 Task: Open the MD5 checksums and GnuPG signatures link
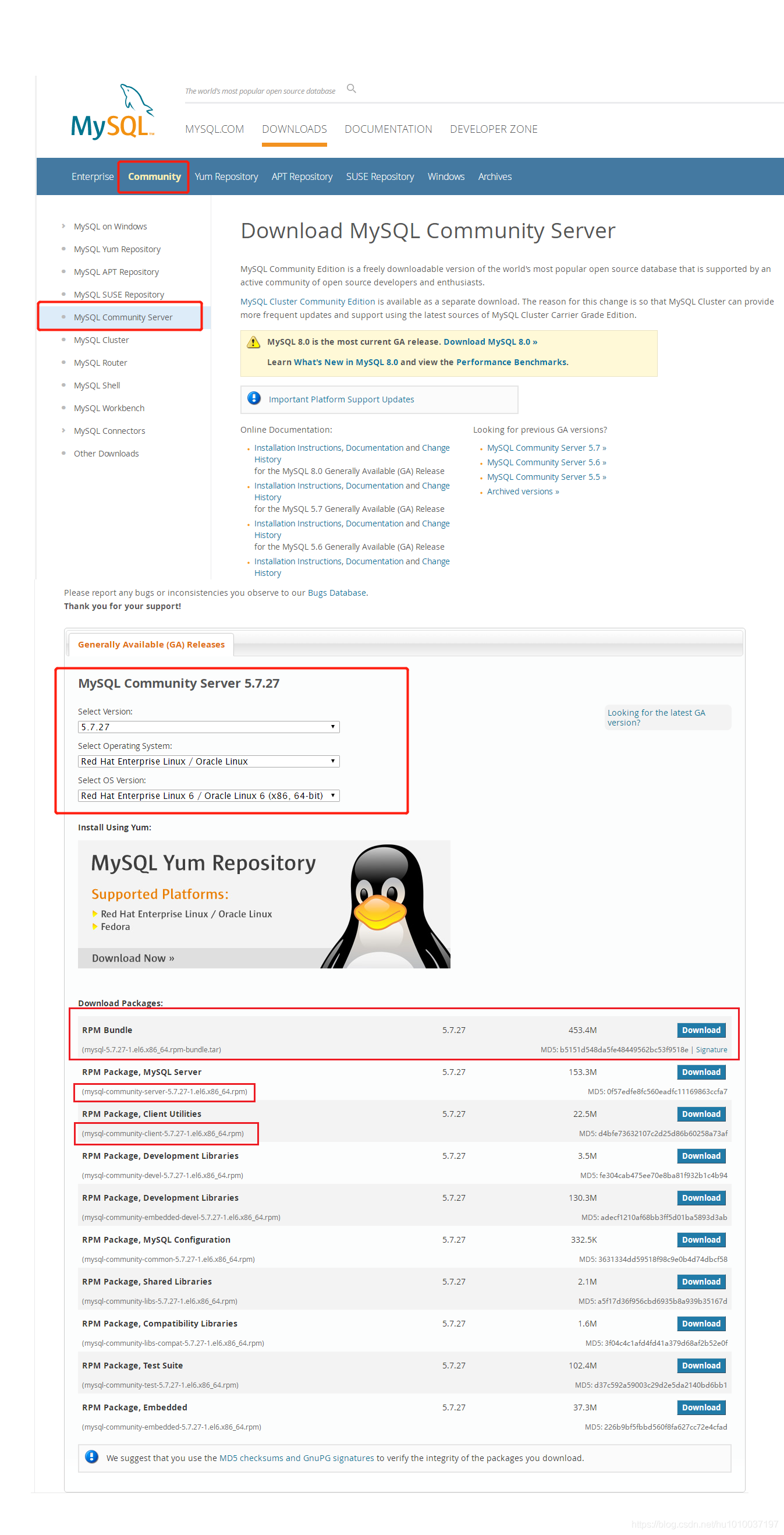[297, 1458]
